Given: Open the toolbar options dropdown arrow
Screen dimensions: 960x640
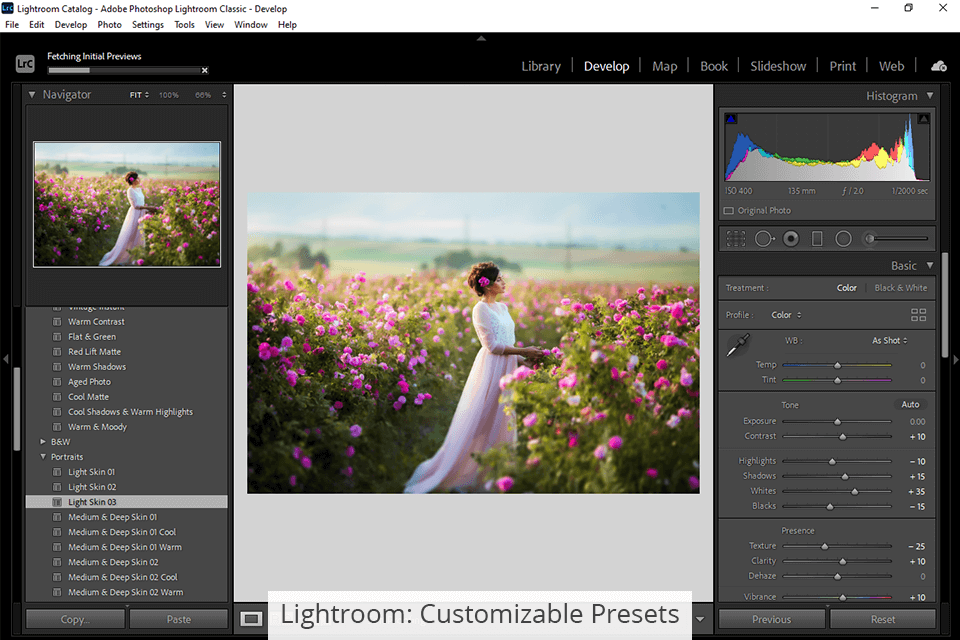Looking at the screenshot, I should 700,619.
